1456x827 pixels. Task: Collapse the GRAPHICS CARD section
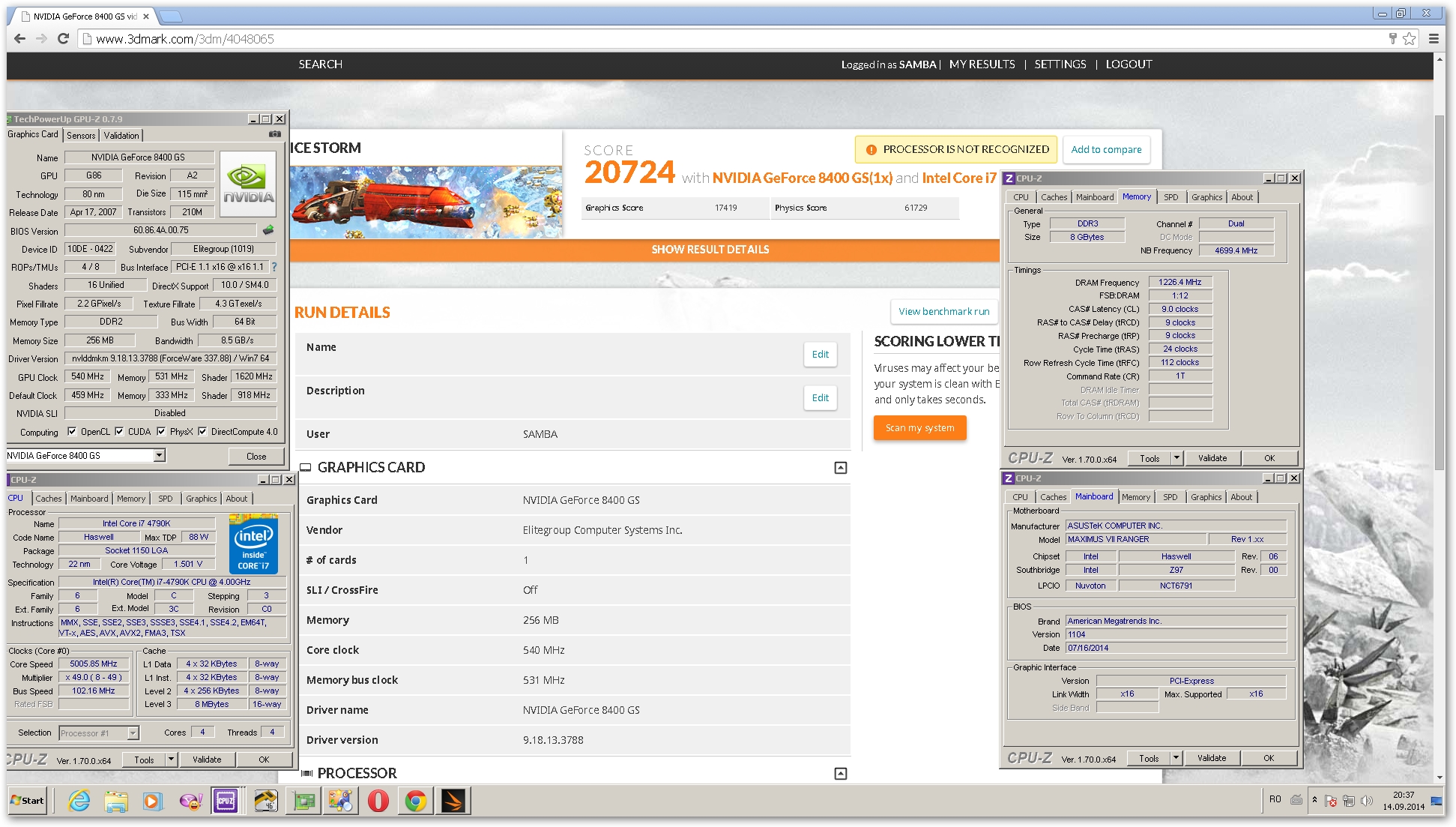click(841, 468)
